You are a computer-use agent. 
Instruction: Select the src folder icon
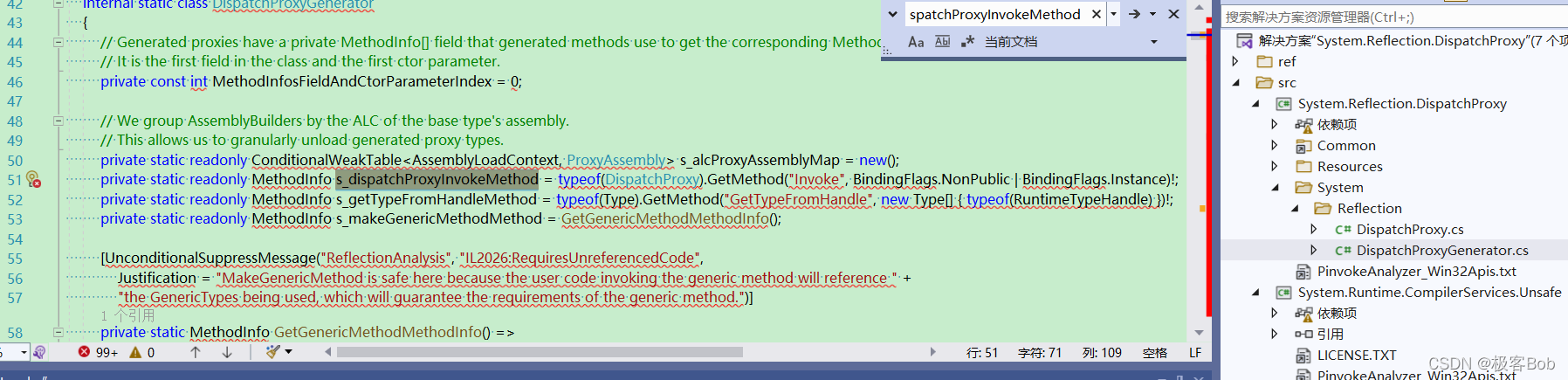tap(1263, 82)
